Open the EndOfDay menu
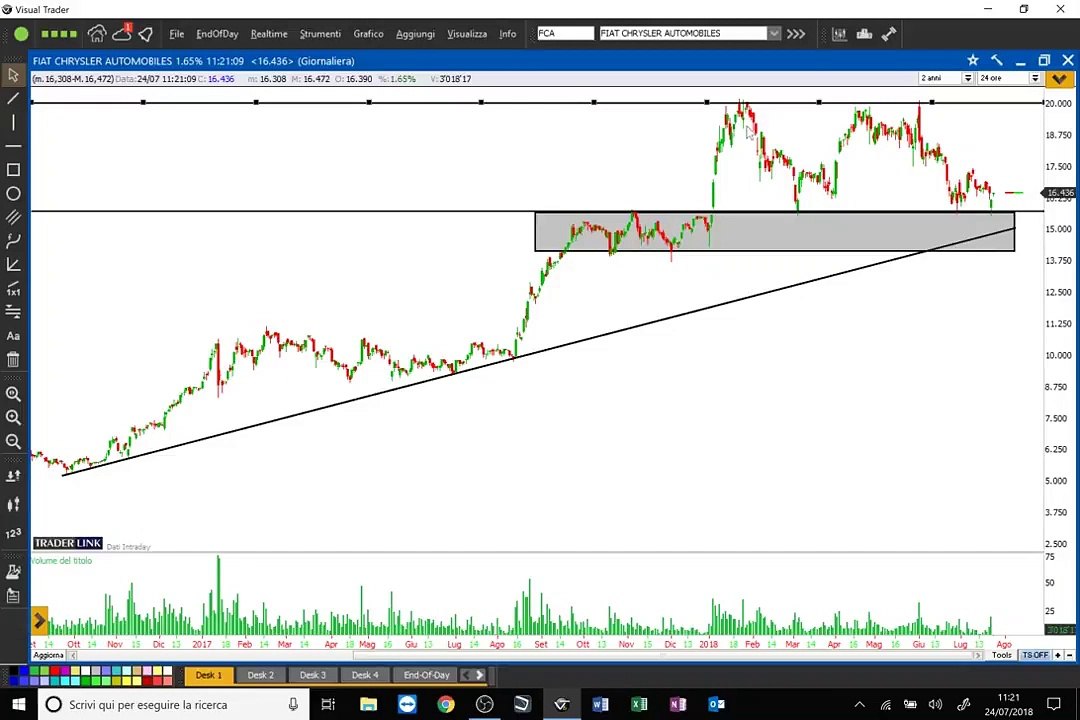This screenshot has height=720, width=1080. (x=217, y=34)
